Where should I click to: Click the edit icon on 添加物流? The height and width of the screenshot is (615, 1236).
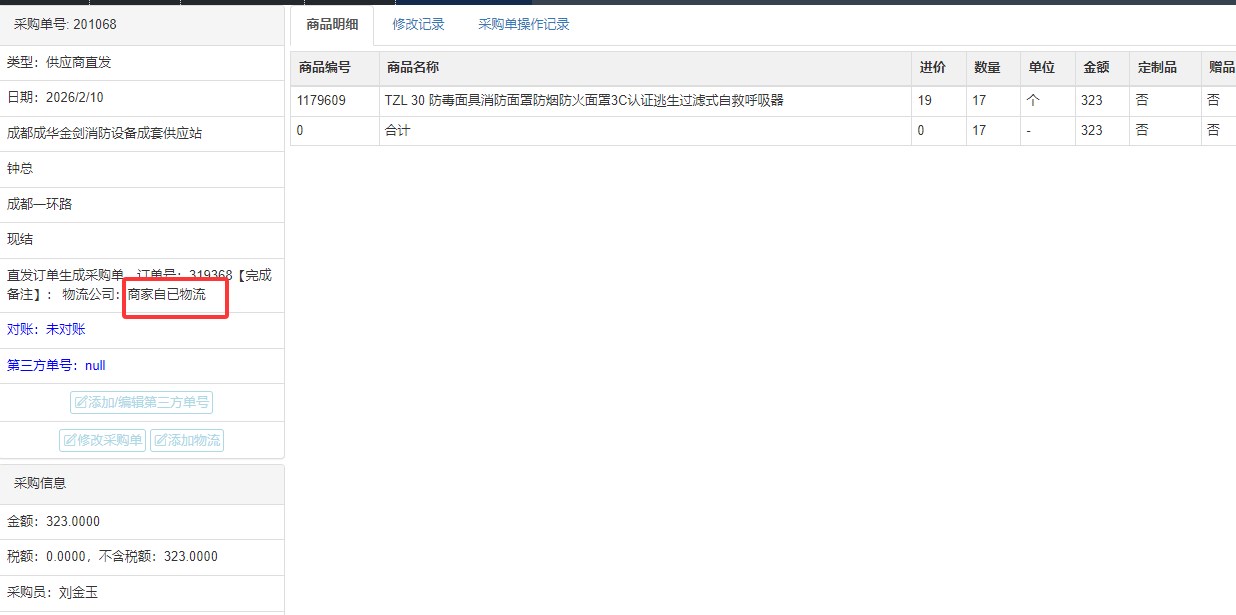point(160,441)
